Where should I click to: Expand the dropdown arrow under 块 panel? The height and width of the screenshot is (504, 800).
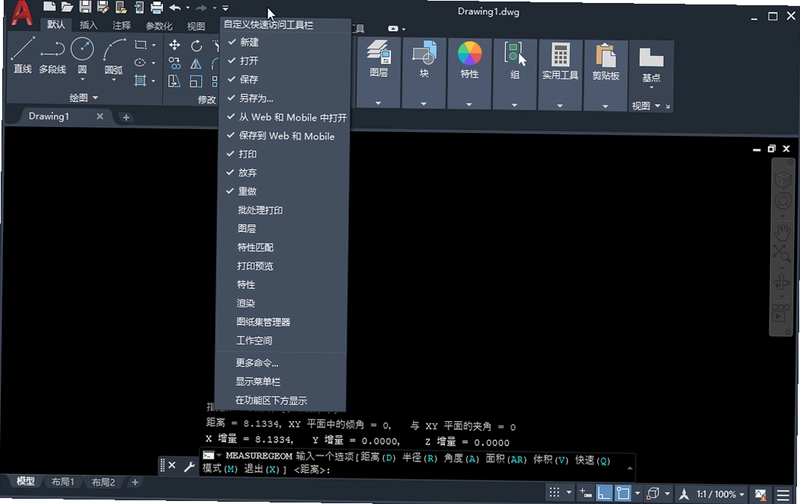pos(423,104)
